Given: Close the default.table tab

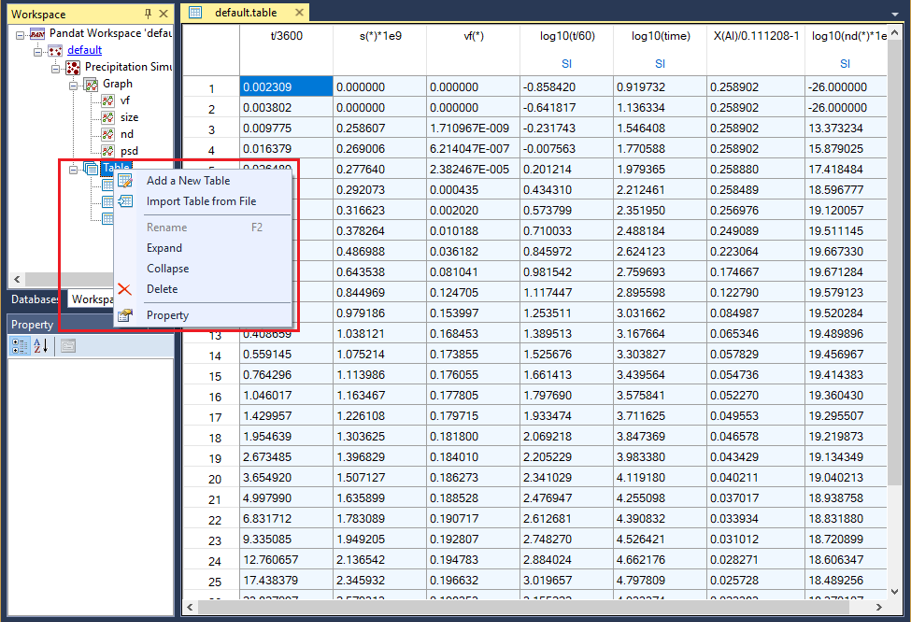Looking at the screenshot, I should tap(298, 13).
